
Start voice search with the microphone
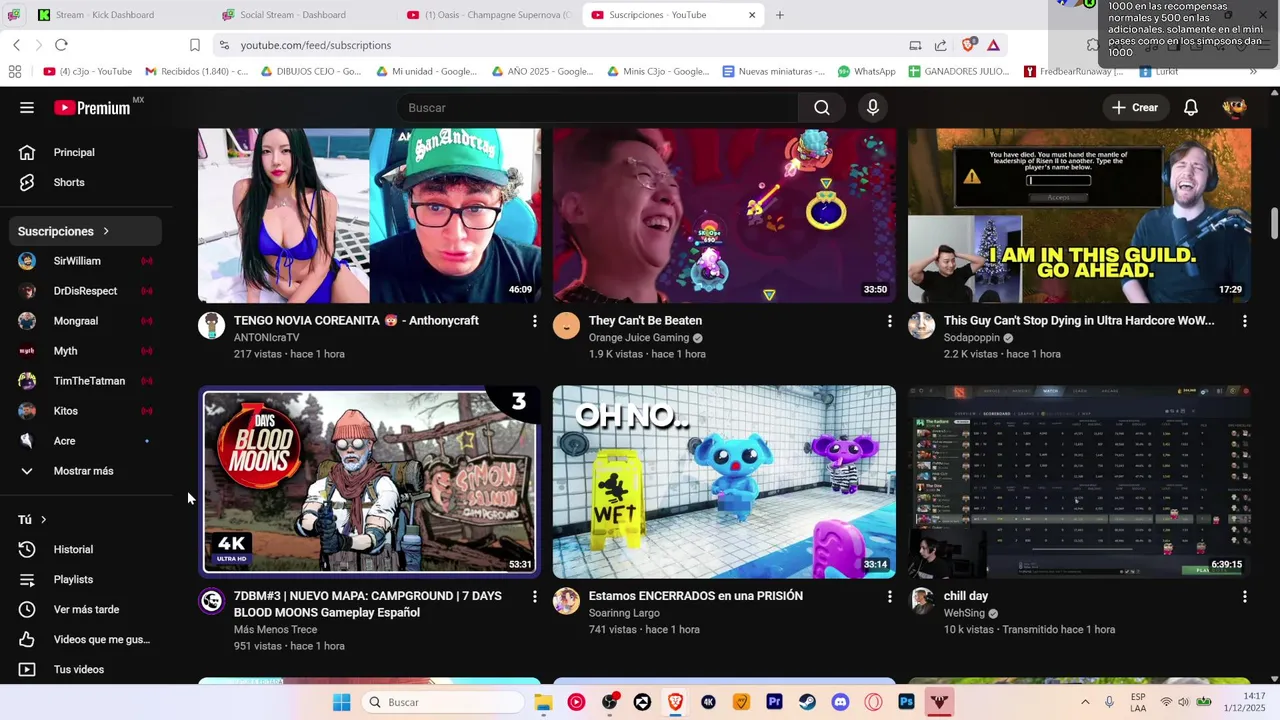[x=873, y=108]
